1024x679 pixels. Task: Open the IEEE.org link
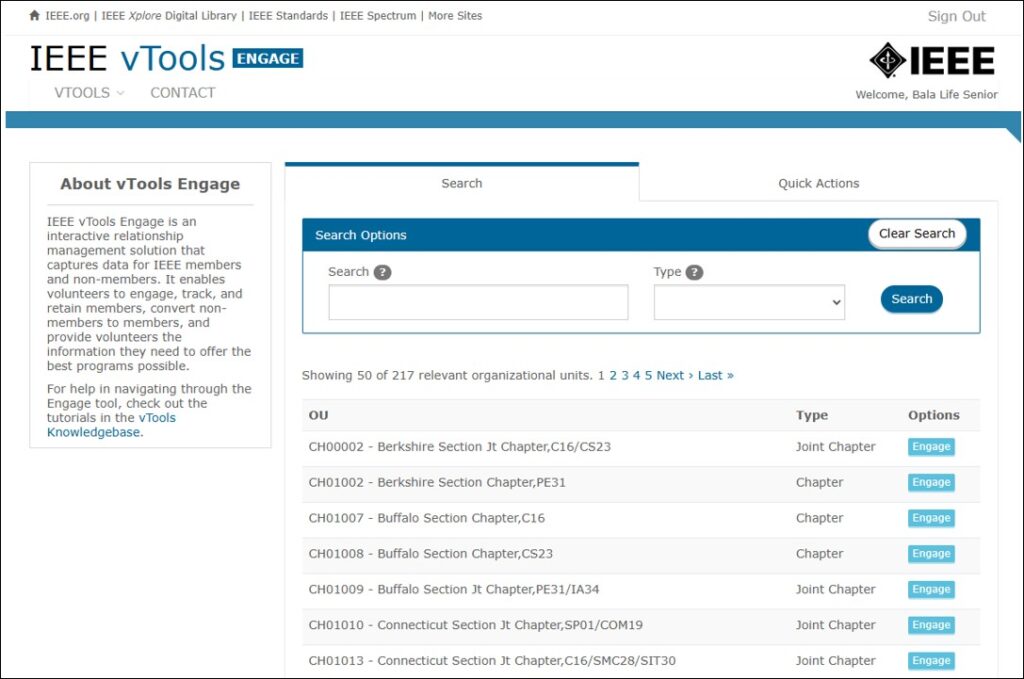[67, 16]
